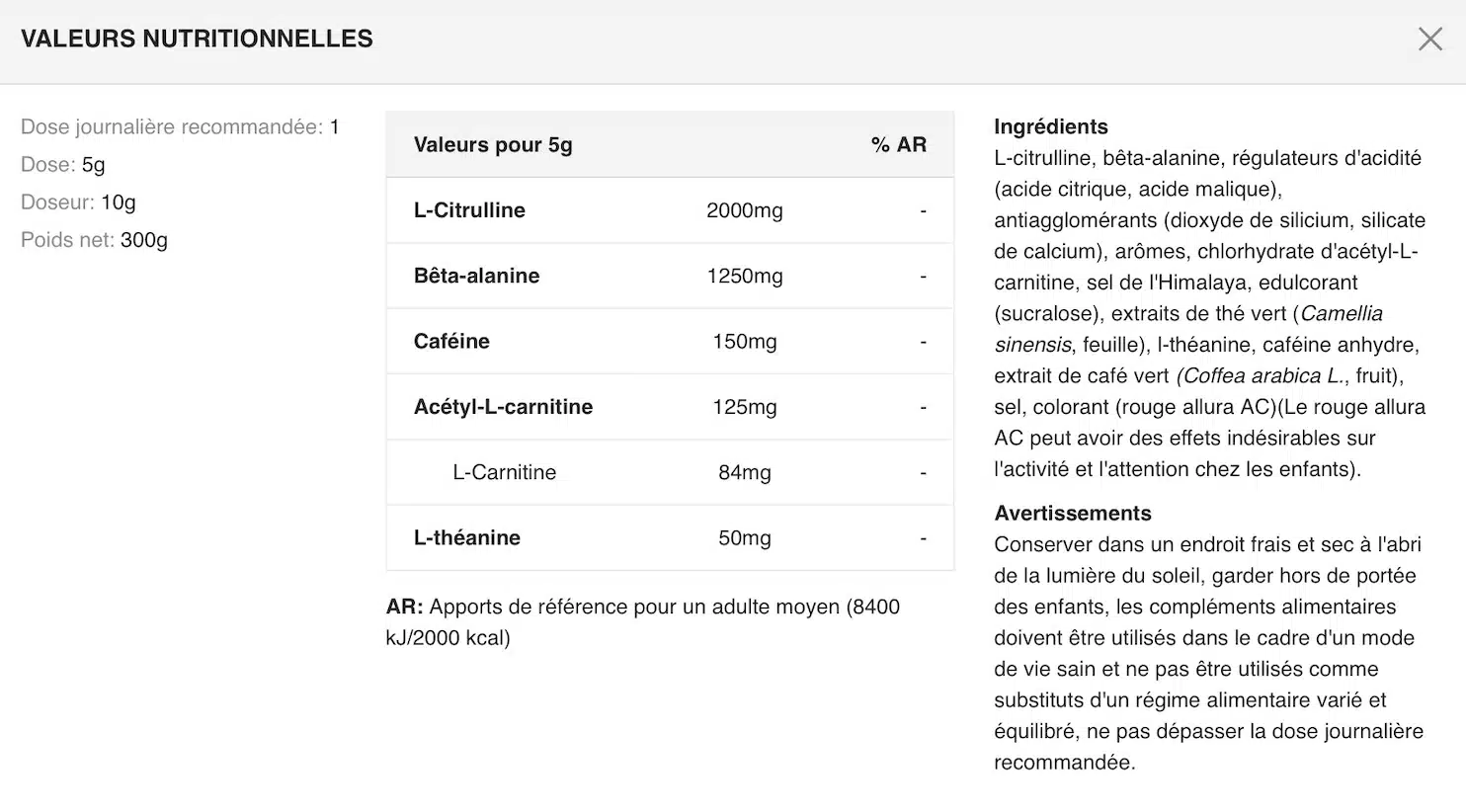1466x812 pixels.
Task: Click the 'Valeurs pour 5g' column header
Action: coord(493,145)
